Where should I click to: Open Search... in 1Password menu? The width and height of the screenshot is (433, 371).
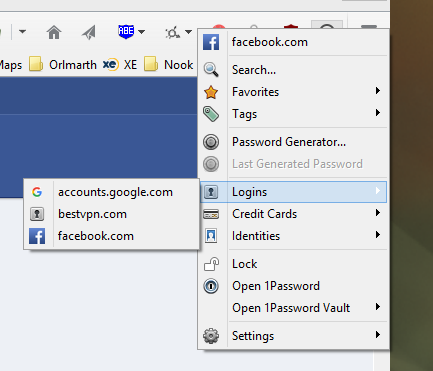293,70
